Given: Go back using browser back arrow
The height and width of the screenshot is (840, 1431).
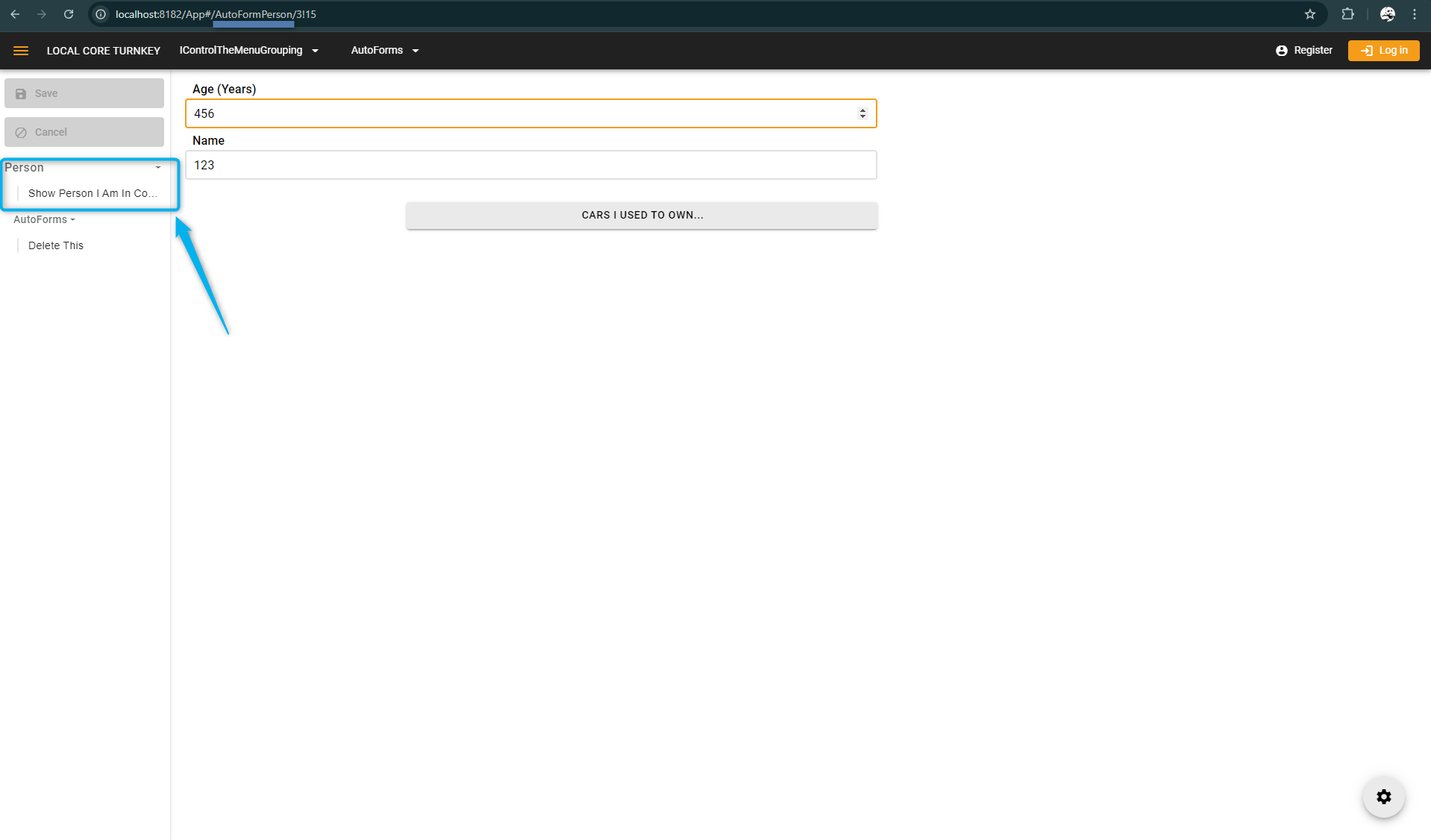Looking at the screenshot, I should pyautogui.click(x=15, y=14).
